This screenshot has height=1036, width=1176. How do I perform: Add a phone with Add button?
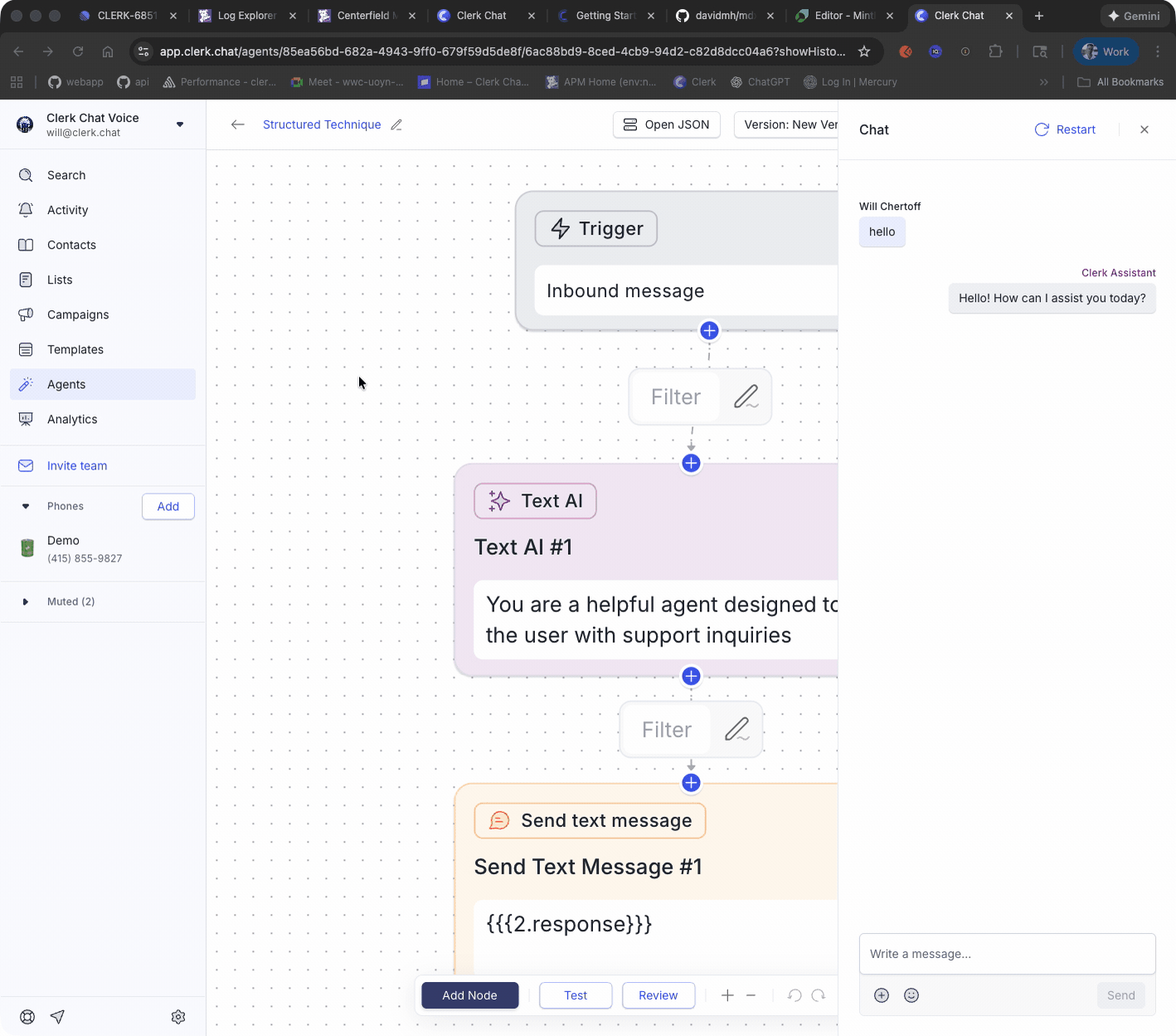[x=168, y=506]
